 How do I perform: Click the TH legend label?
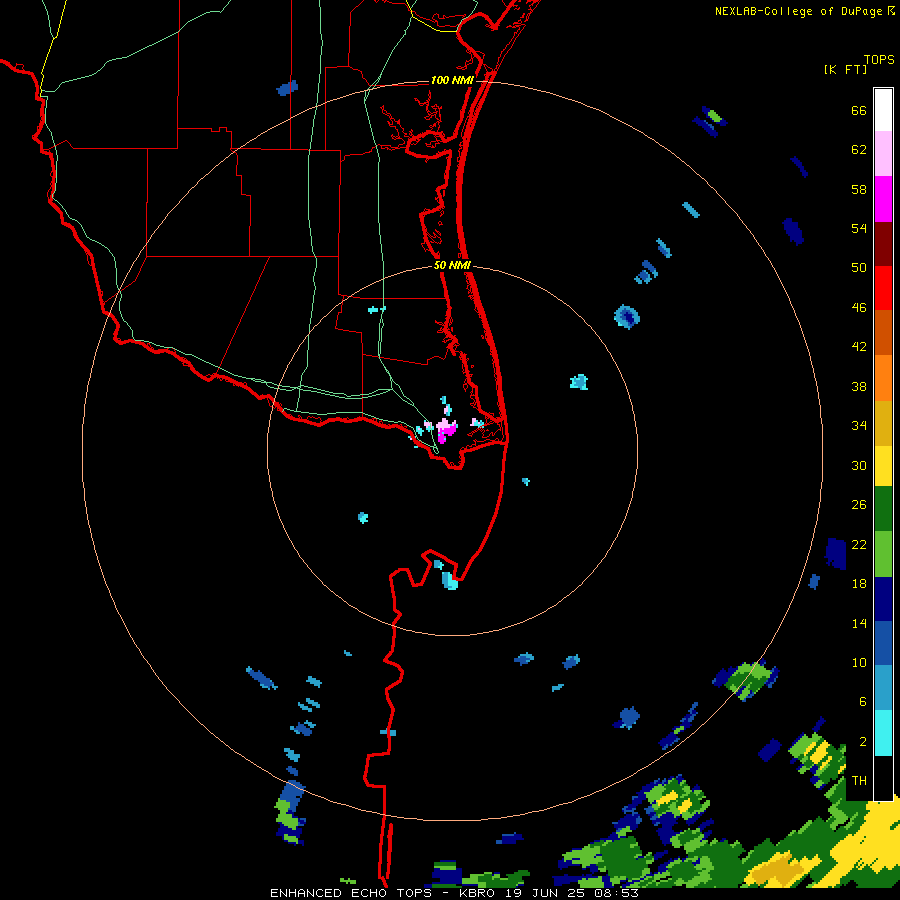[859, 781]
